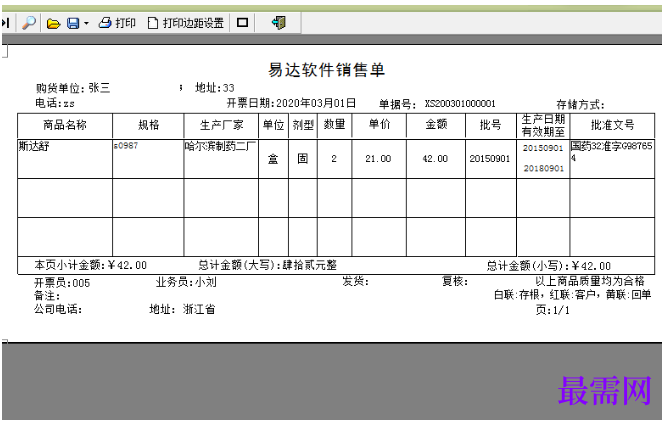Select amount cell 42.00
This screenshot has width=670, height=422.
click(435, 158)
